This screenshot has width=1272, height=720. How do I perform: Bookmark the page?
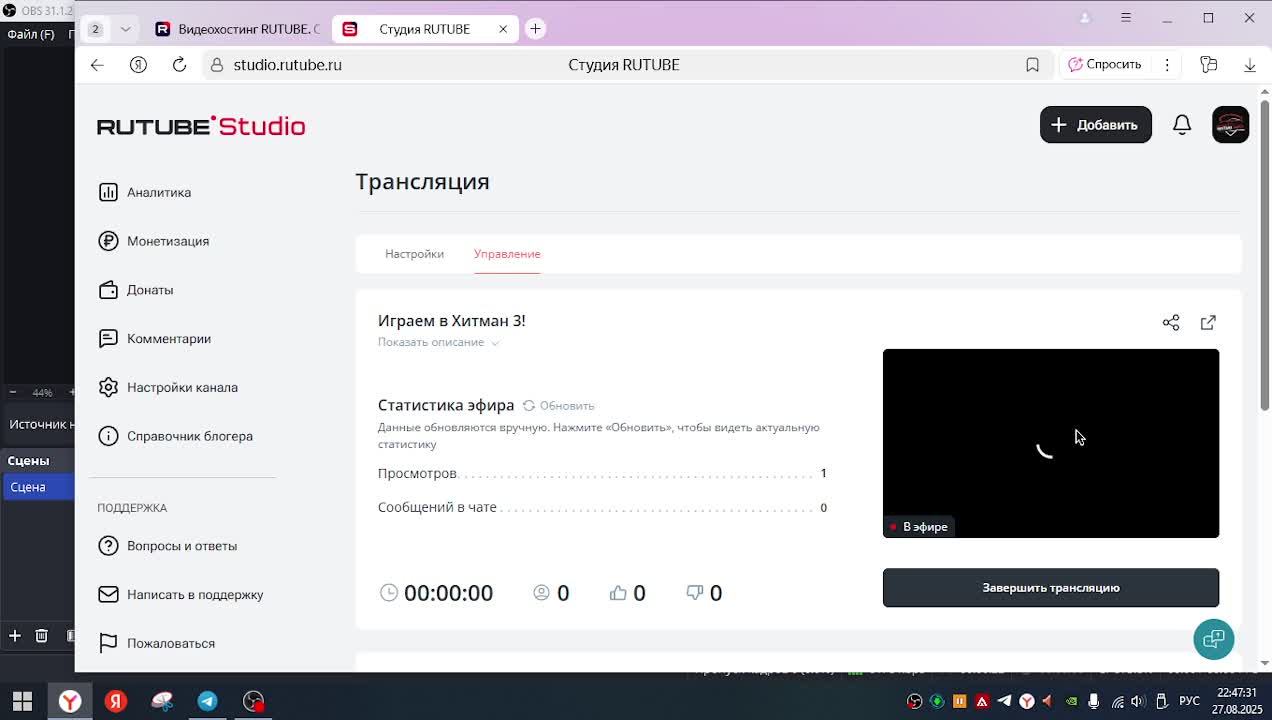coord(1032,64)
